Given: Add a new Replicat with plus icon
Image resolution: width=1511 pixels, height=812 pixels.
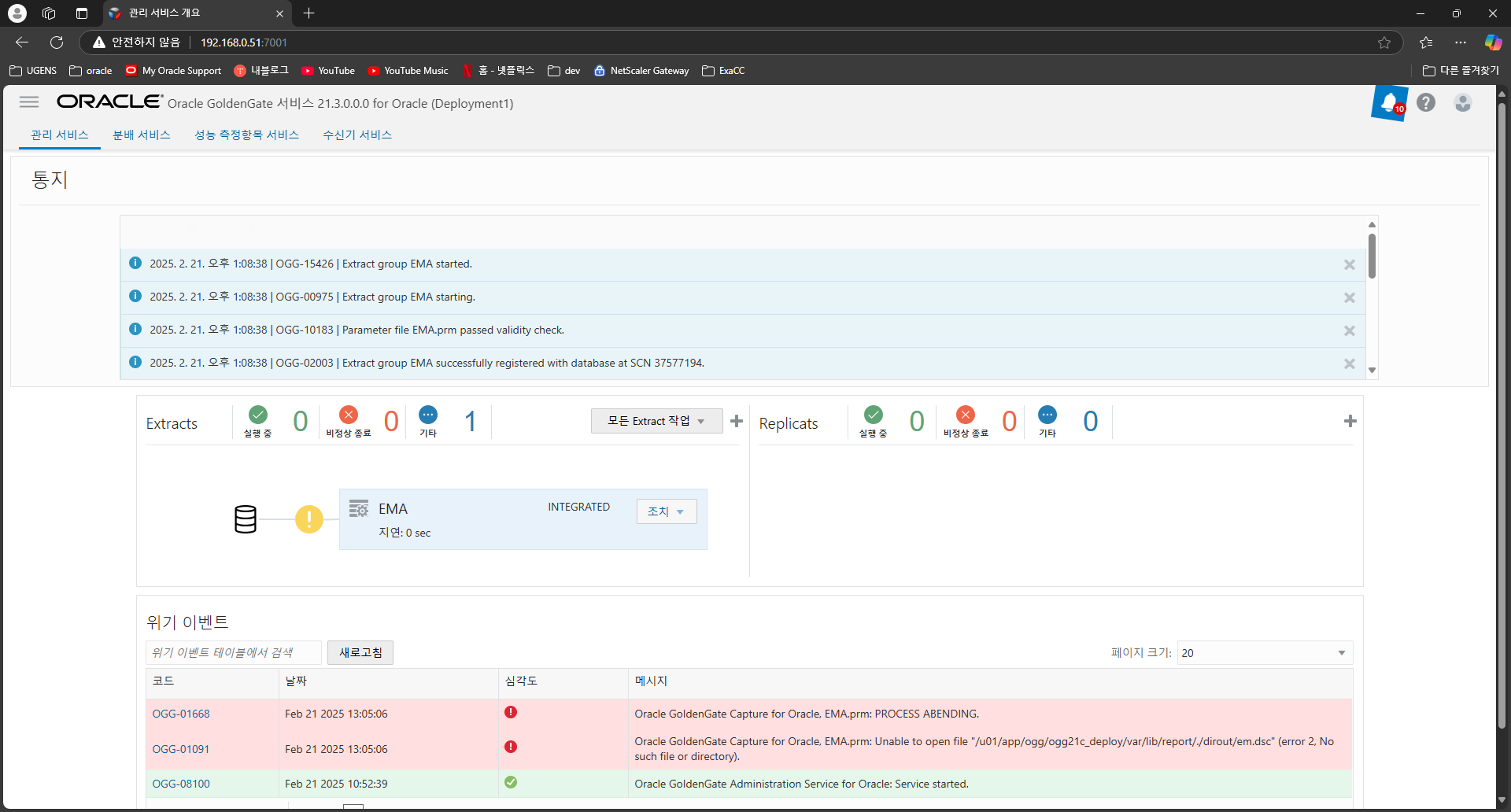Looking at the screenshot, I should click(1350, 421).
